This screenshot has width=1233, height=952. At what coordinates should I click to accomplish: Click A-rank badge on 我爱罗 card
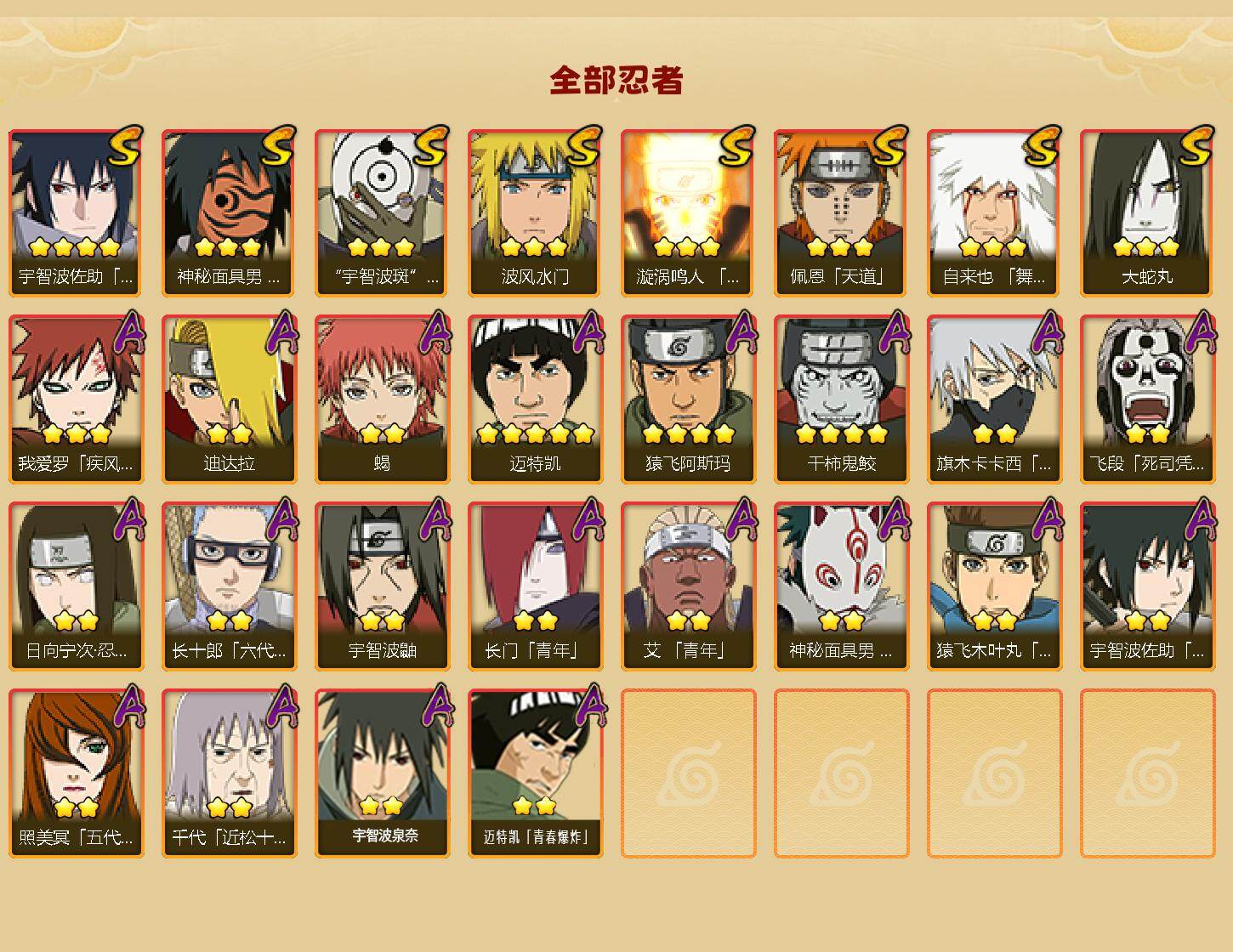click(x=128, y=331)
